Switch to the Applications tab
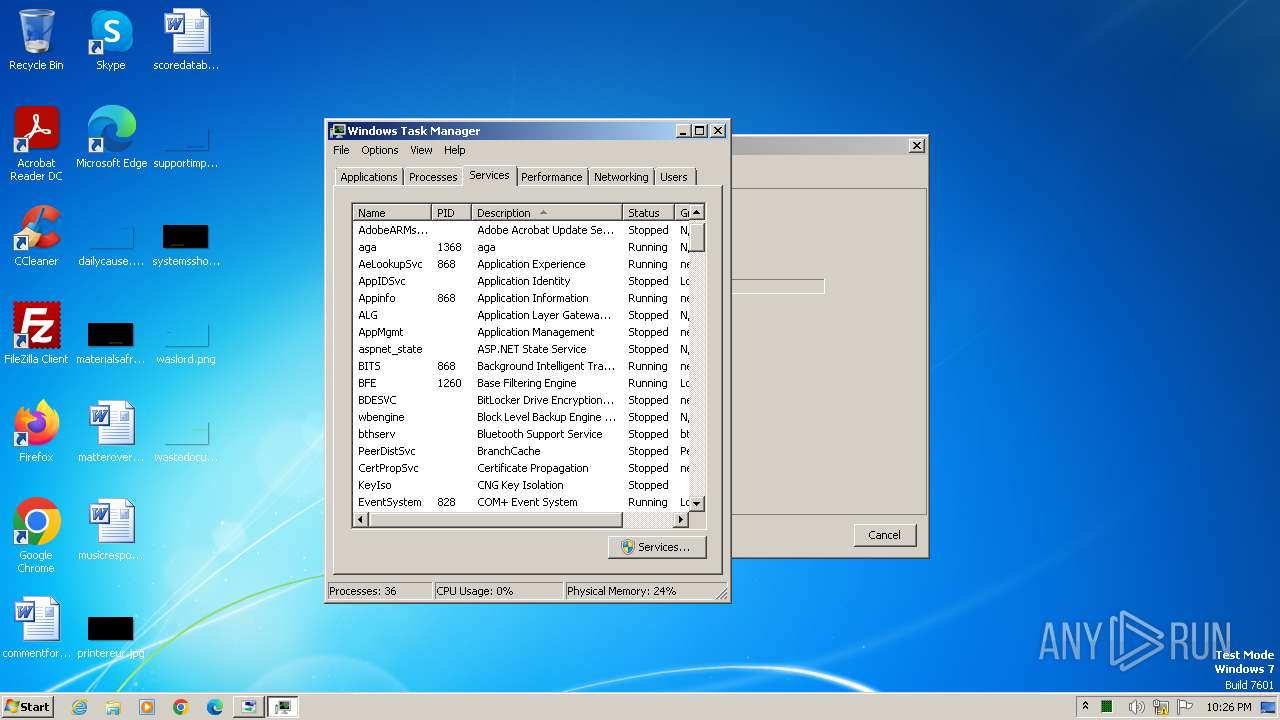The image size is (1280, 720). [368, 177]
